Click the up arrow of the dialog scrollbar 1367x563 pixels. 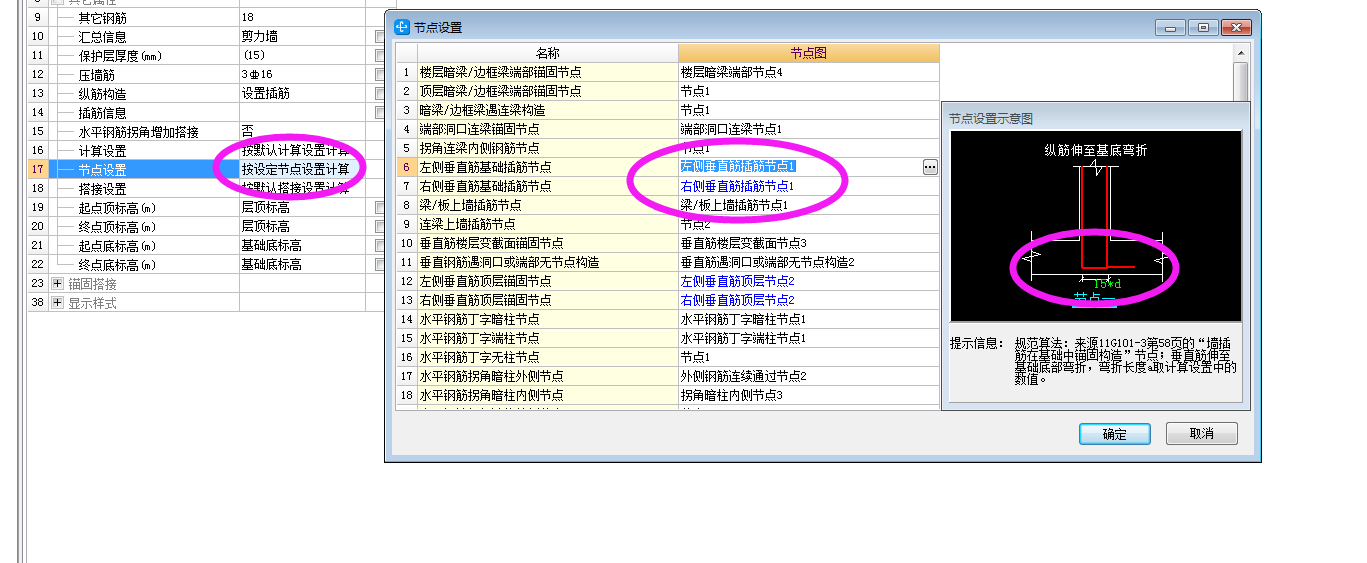tap(1240, 53)
